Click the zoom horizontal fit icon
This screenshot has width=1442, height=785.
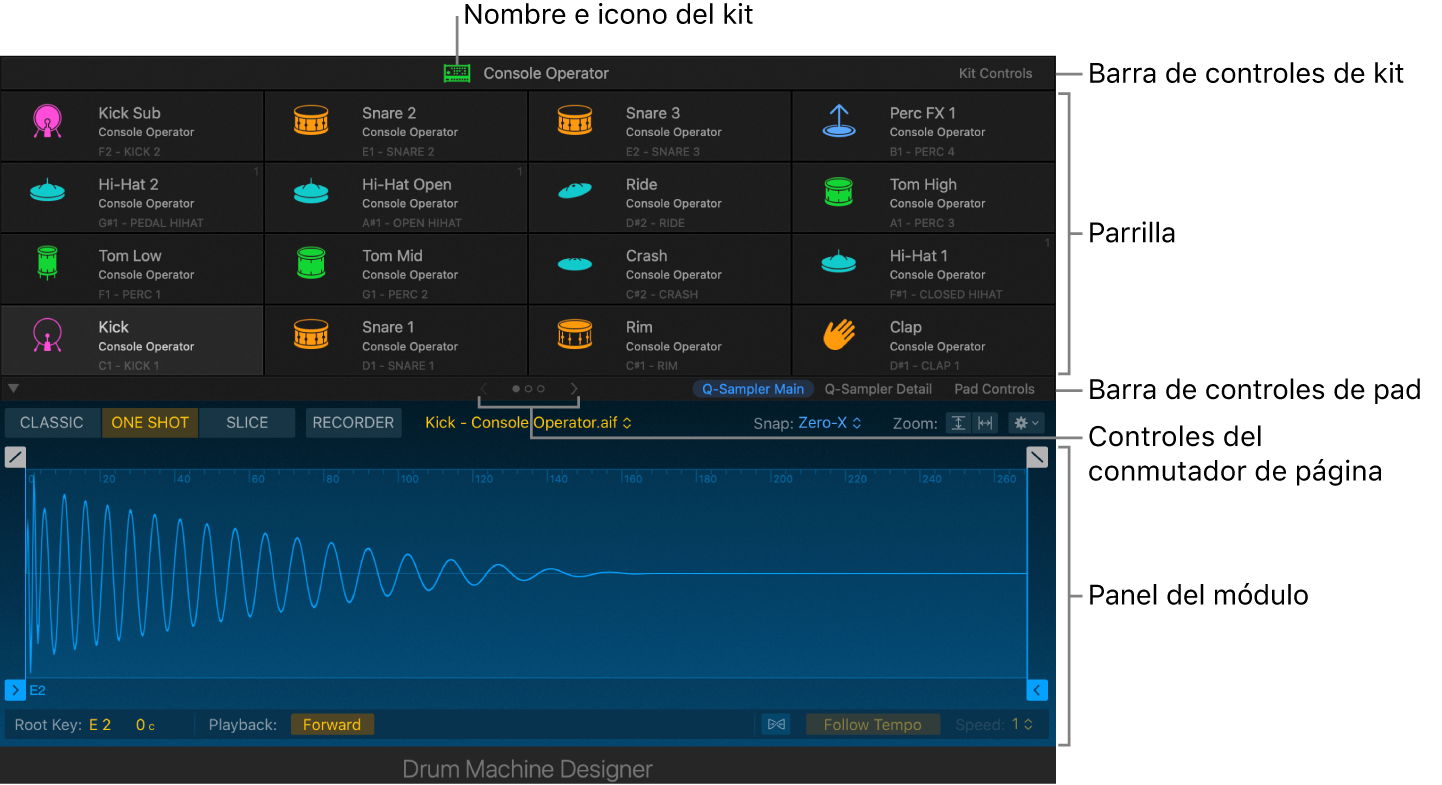[x=985, y=423]
